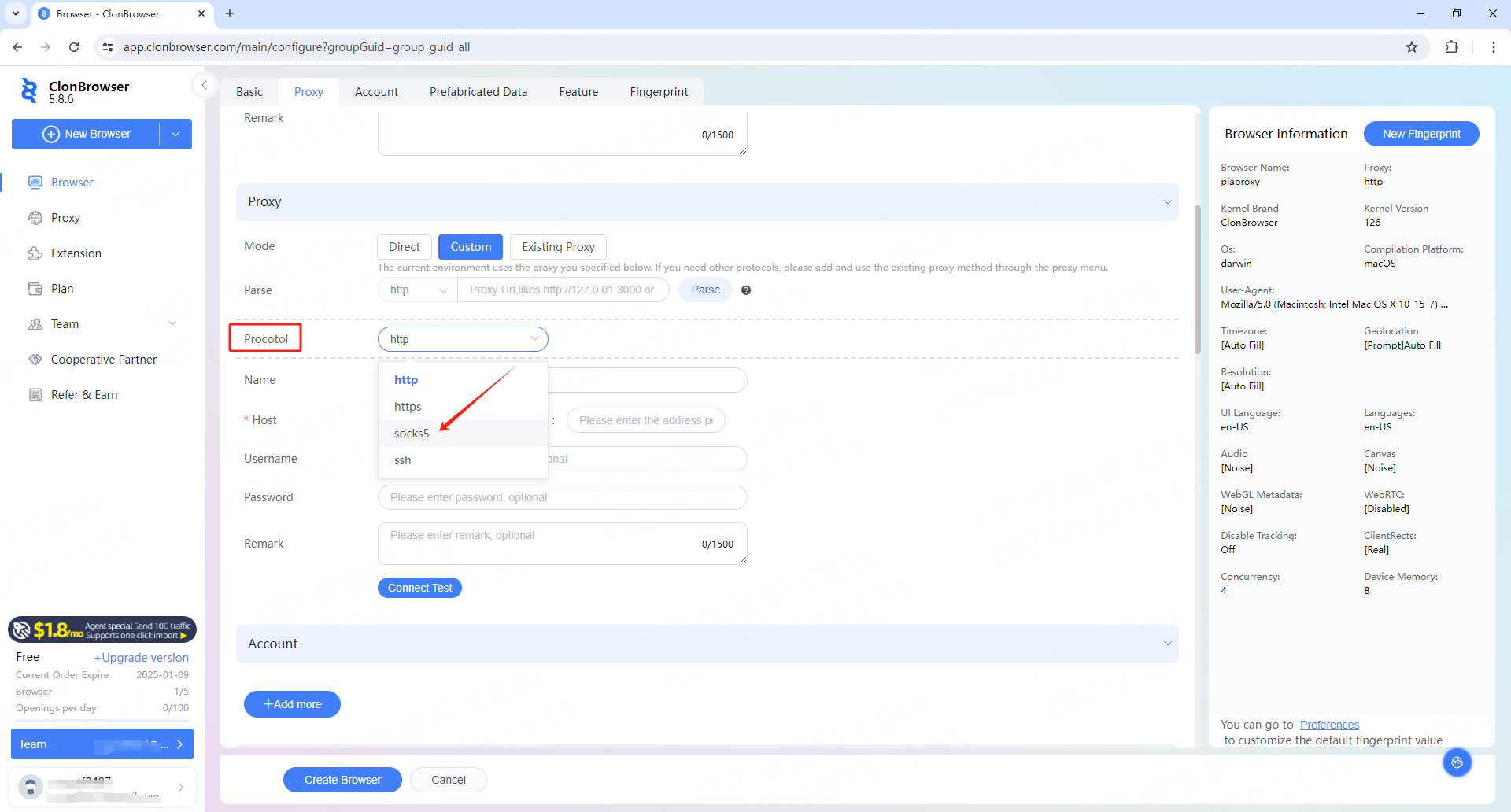The image size is (1511, 812).
Task: Click the Browser icon in sidebar
Action: tap(35, 183)
